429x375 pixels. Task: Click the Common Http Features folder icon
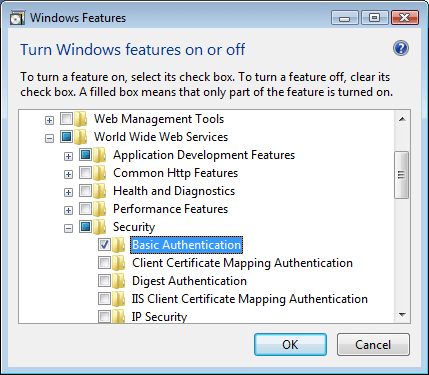click(x=100, y=173)
